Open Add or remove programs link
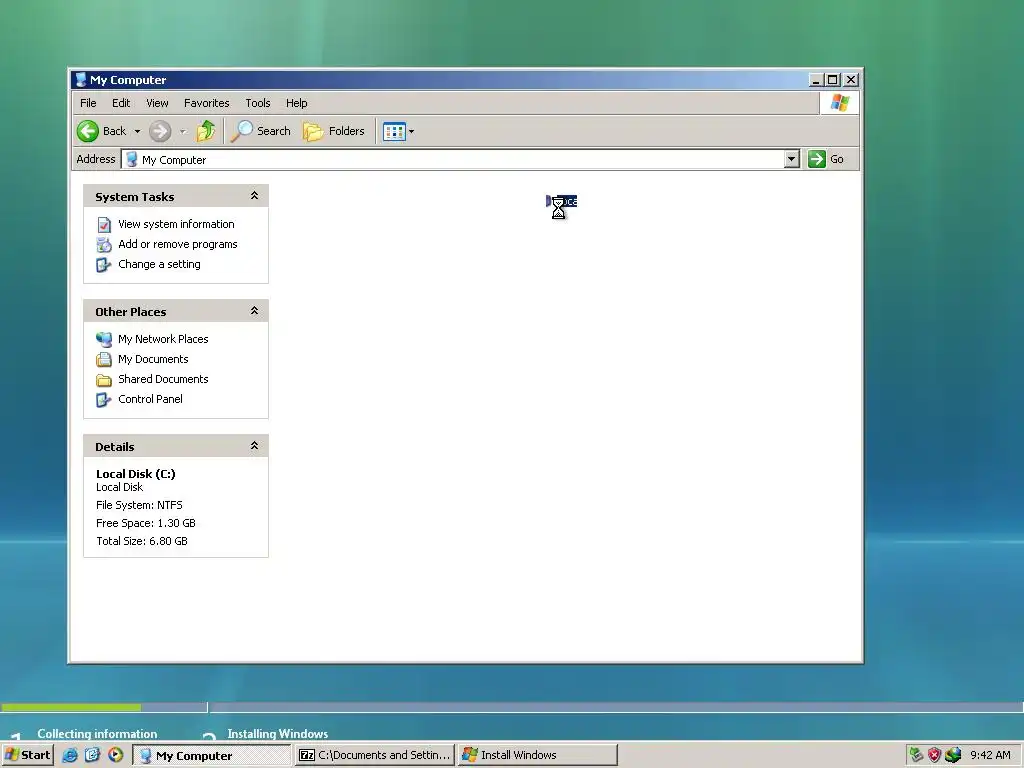 click(x=178, y=244)
